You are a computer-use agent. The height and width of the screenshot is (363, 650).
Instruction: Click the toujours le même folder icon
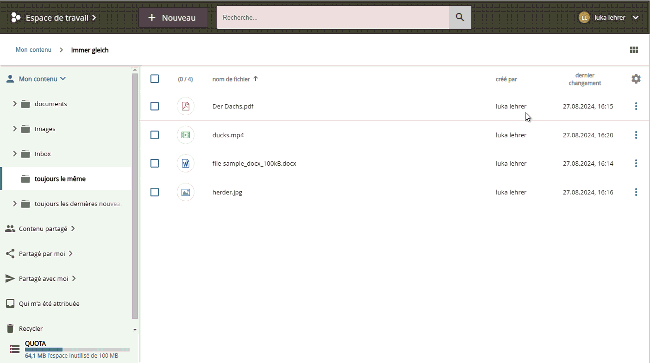click(25, 179)
